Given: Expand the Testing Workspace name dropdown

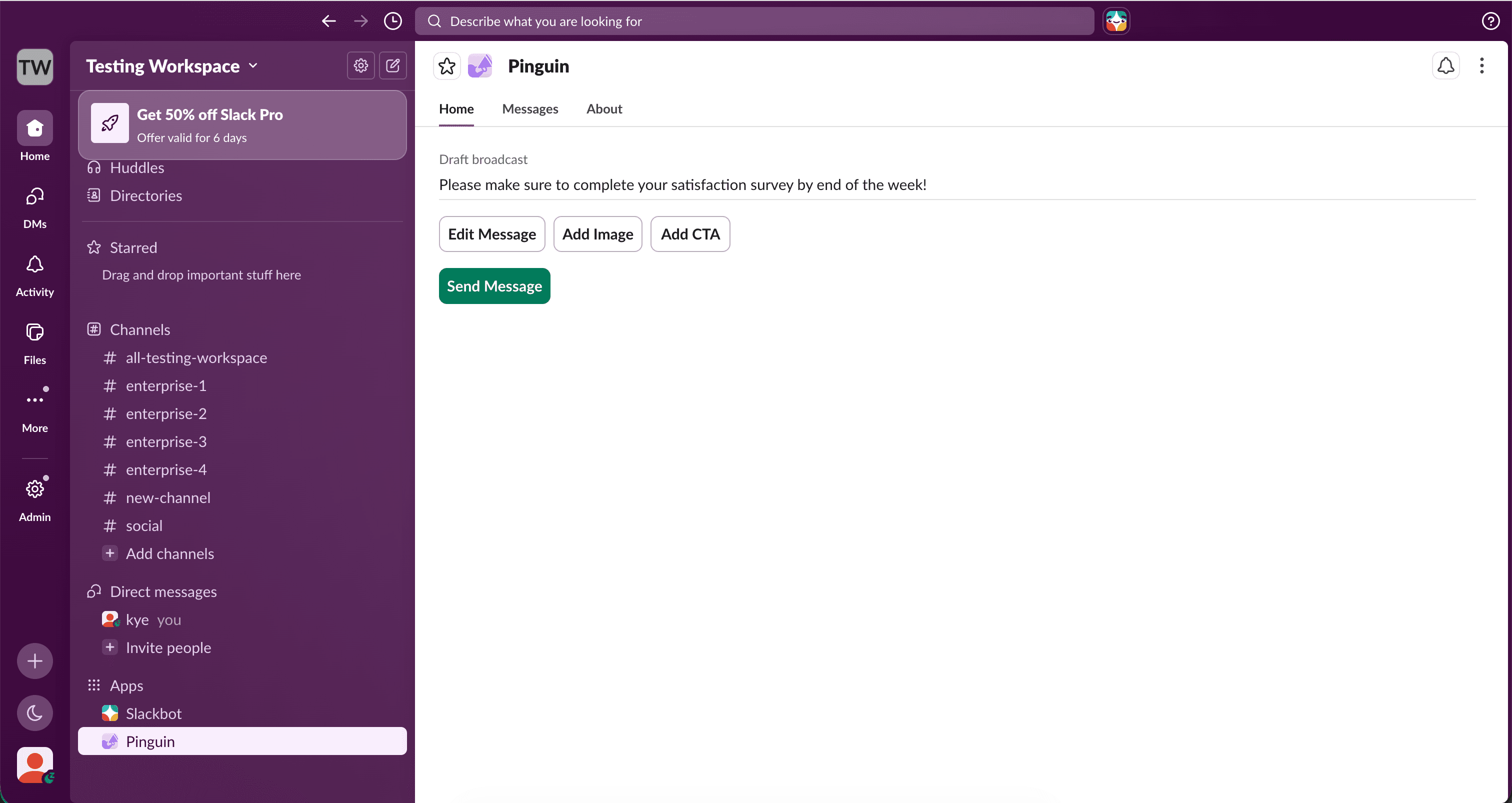Looking at the screenshot, I should pyautogui.click(x=172, y=65).
